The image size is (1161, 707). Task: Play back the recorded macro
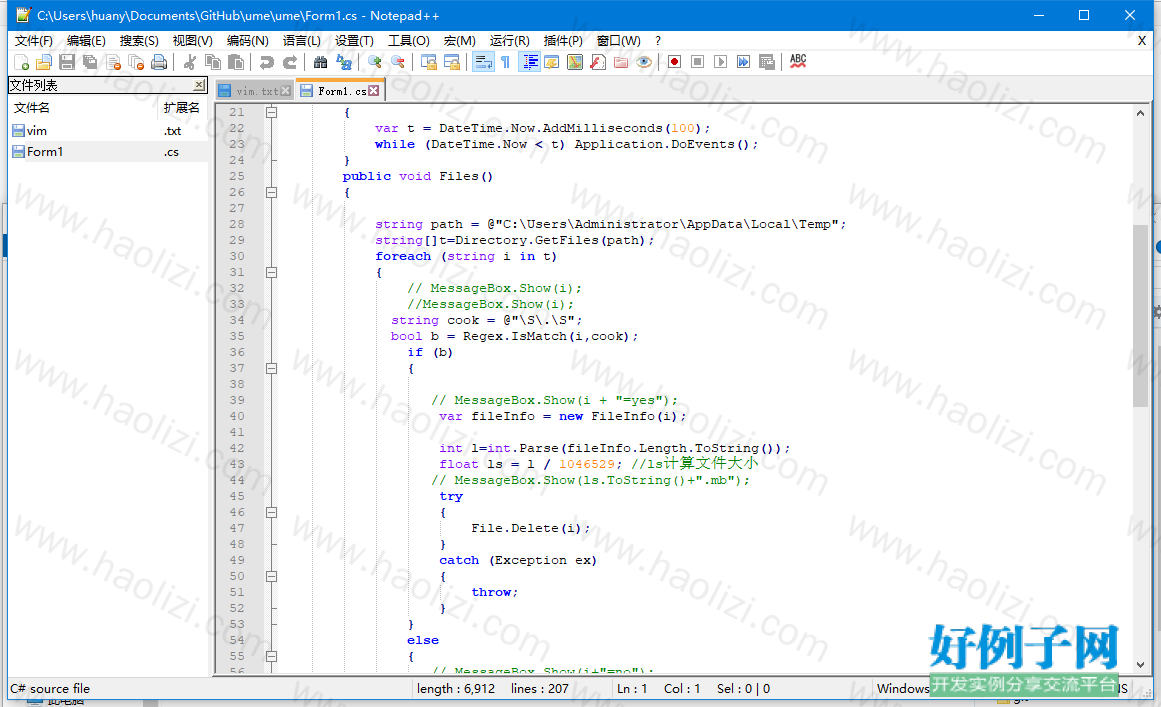pyautogui.click(x=720, y=62)
